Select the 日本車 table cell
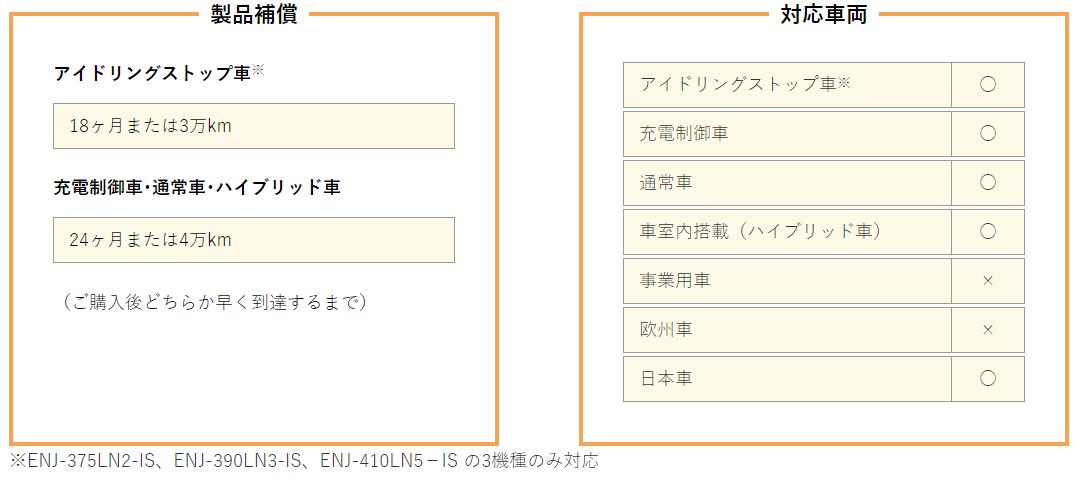The height and width of the screenshot is (480, 1080). click(x=787, y=379)
